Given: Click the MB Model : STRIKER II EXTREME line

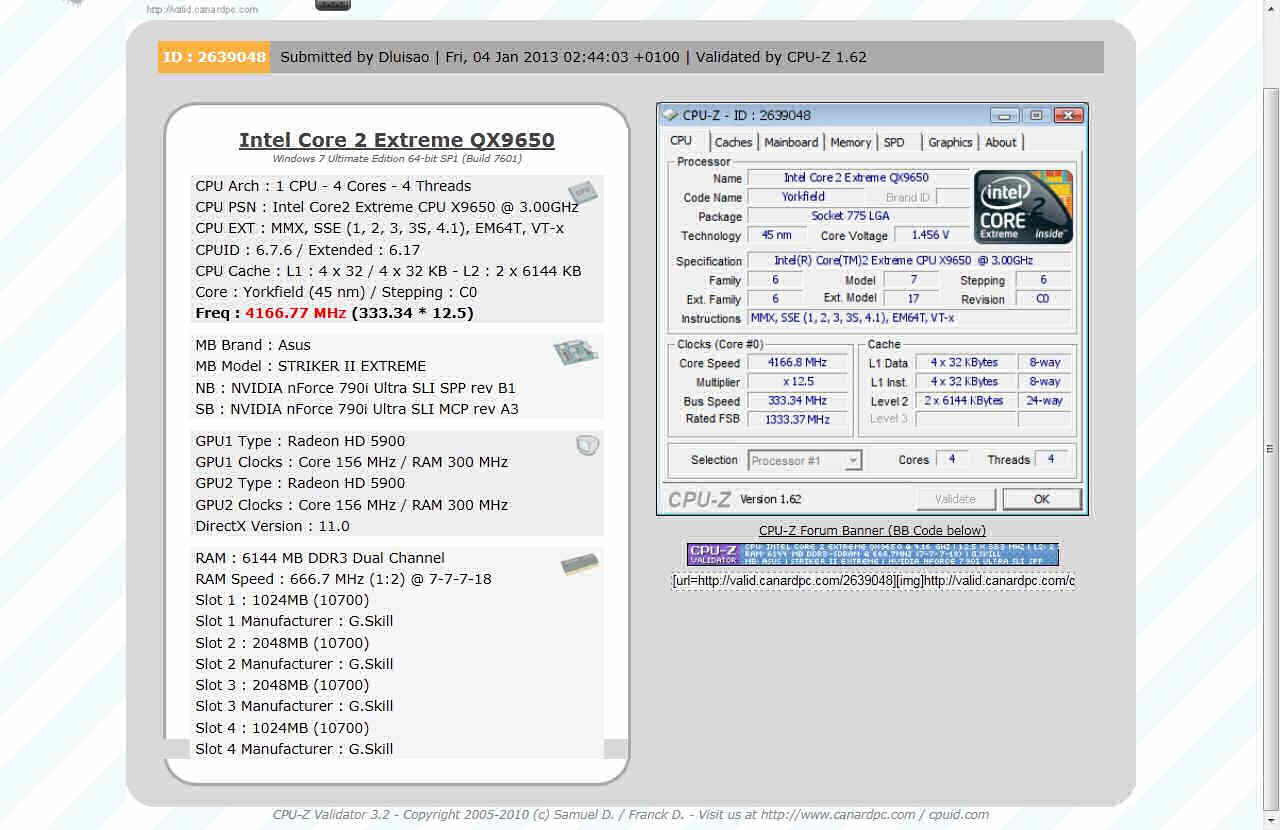Looking at the screenshot, I should point(311,366).
